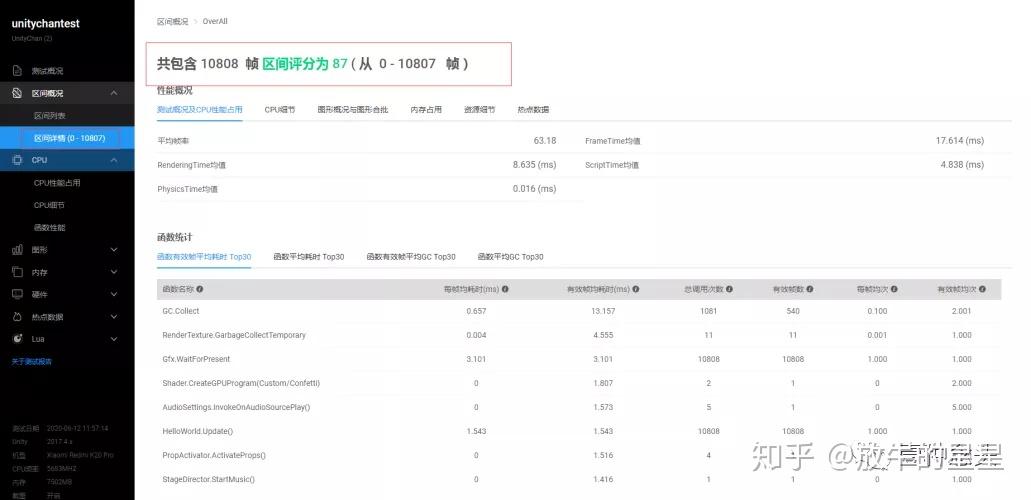Image resolution: width=1031 pixels, height=500 pixels.
Task: Click the CPU chip icon in sidebar
Action: point(18,160)
